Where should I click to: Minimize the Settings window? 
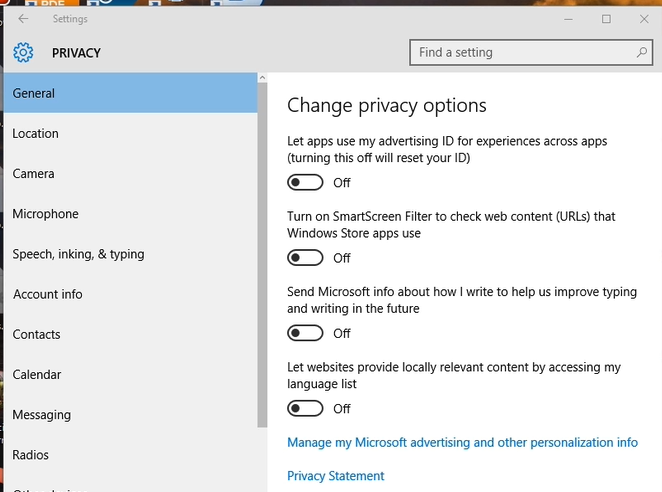pyautogui.click(x=567, y=19)
